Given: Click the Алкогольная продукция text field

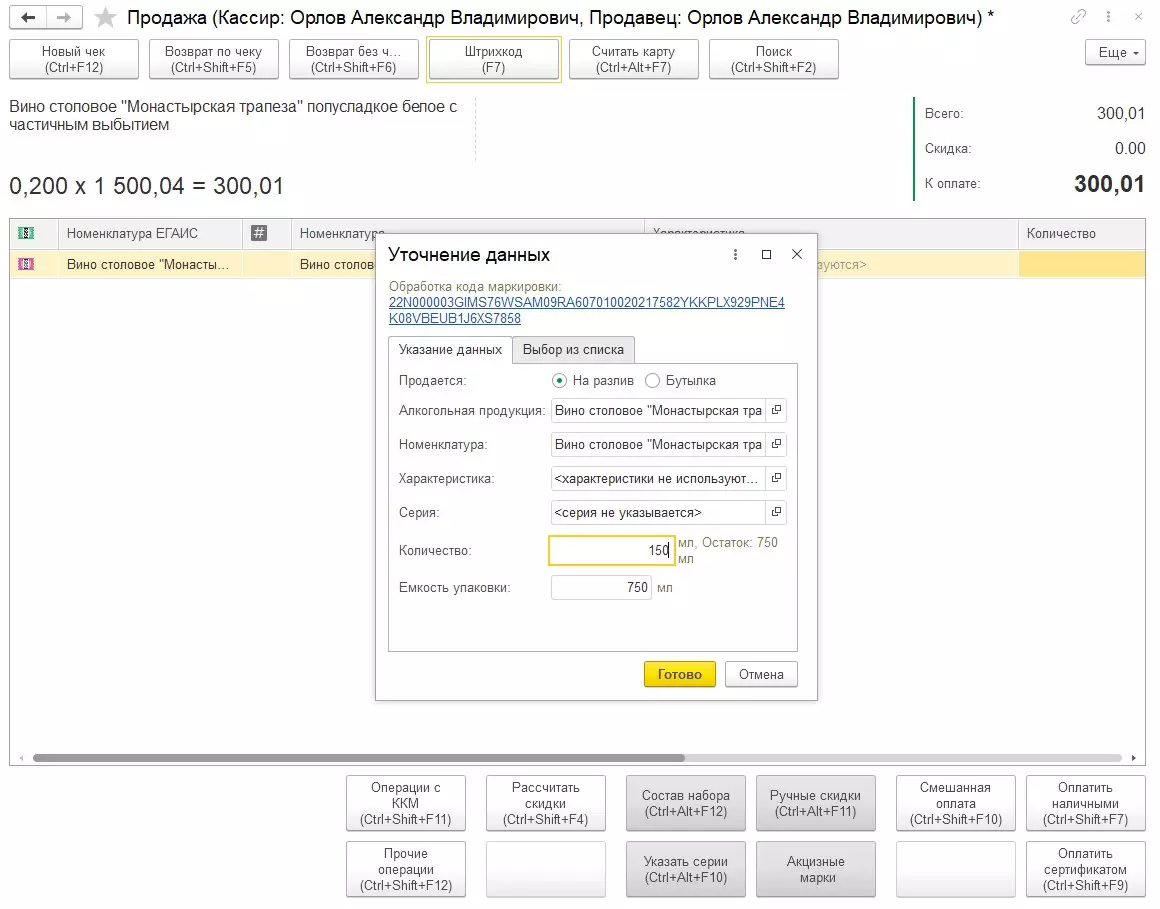Looking at the screenshot, I should pos(658,410).
